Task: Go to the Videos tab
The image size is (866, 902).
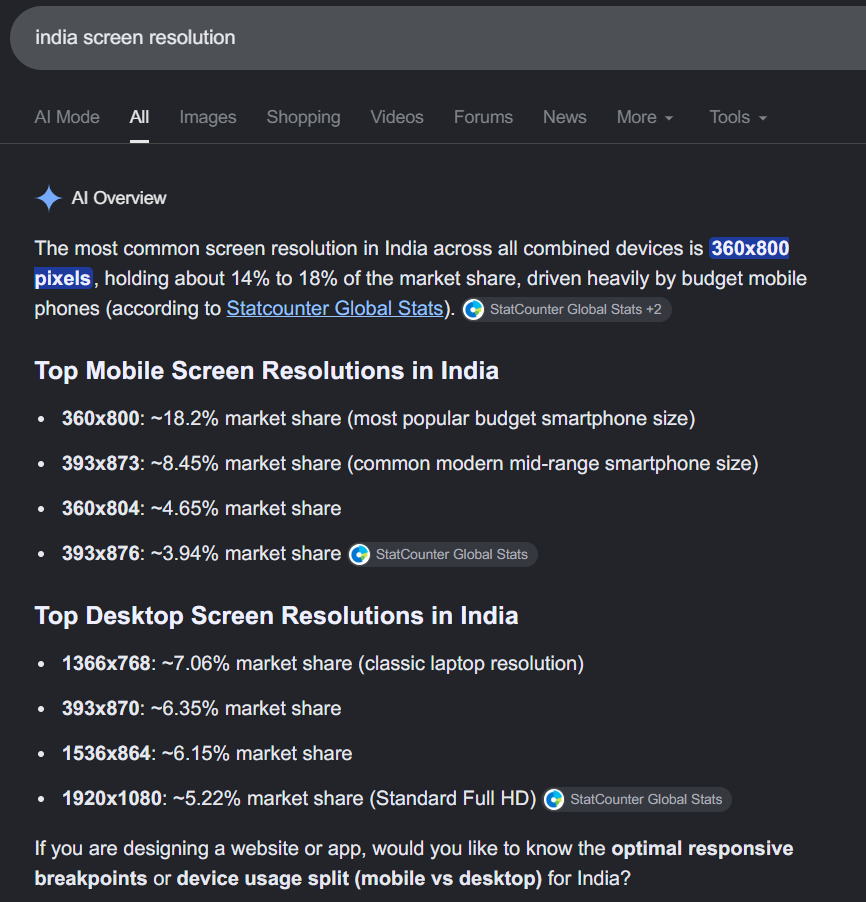Action: pyautogui.click(x=397, y=117)
